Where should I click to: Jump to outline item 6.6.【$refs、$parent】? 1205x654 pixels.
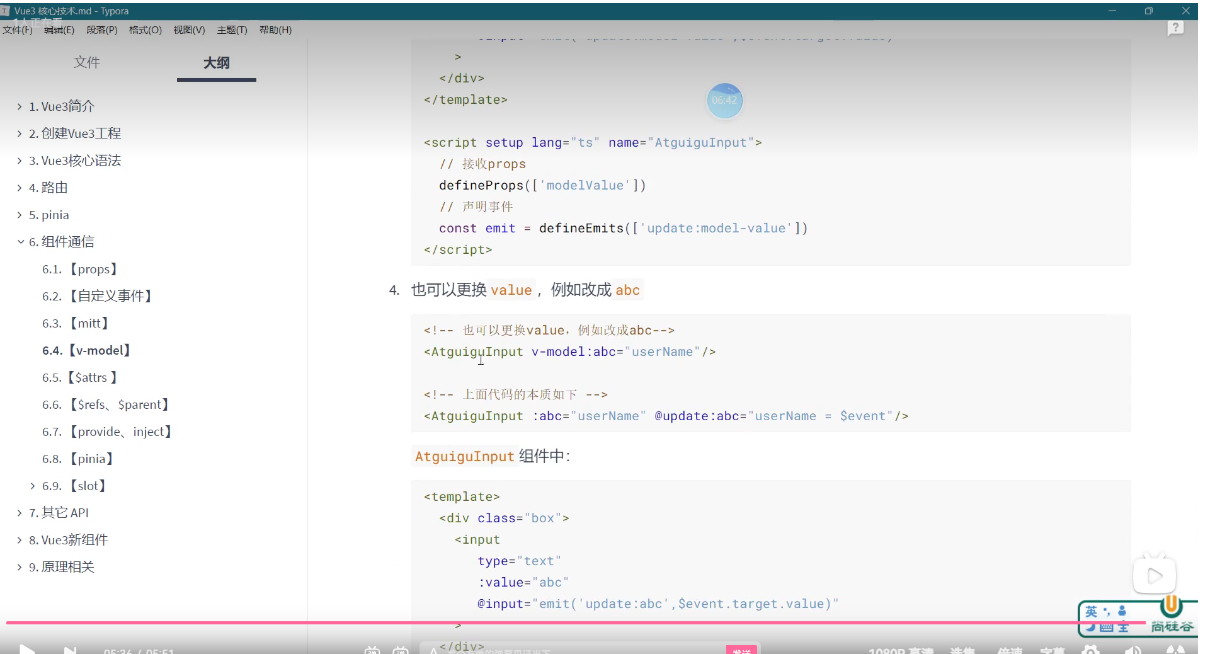click(106, 404)
